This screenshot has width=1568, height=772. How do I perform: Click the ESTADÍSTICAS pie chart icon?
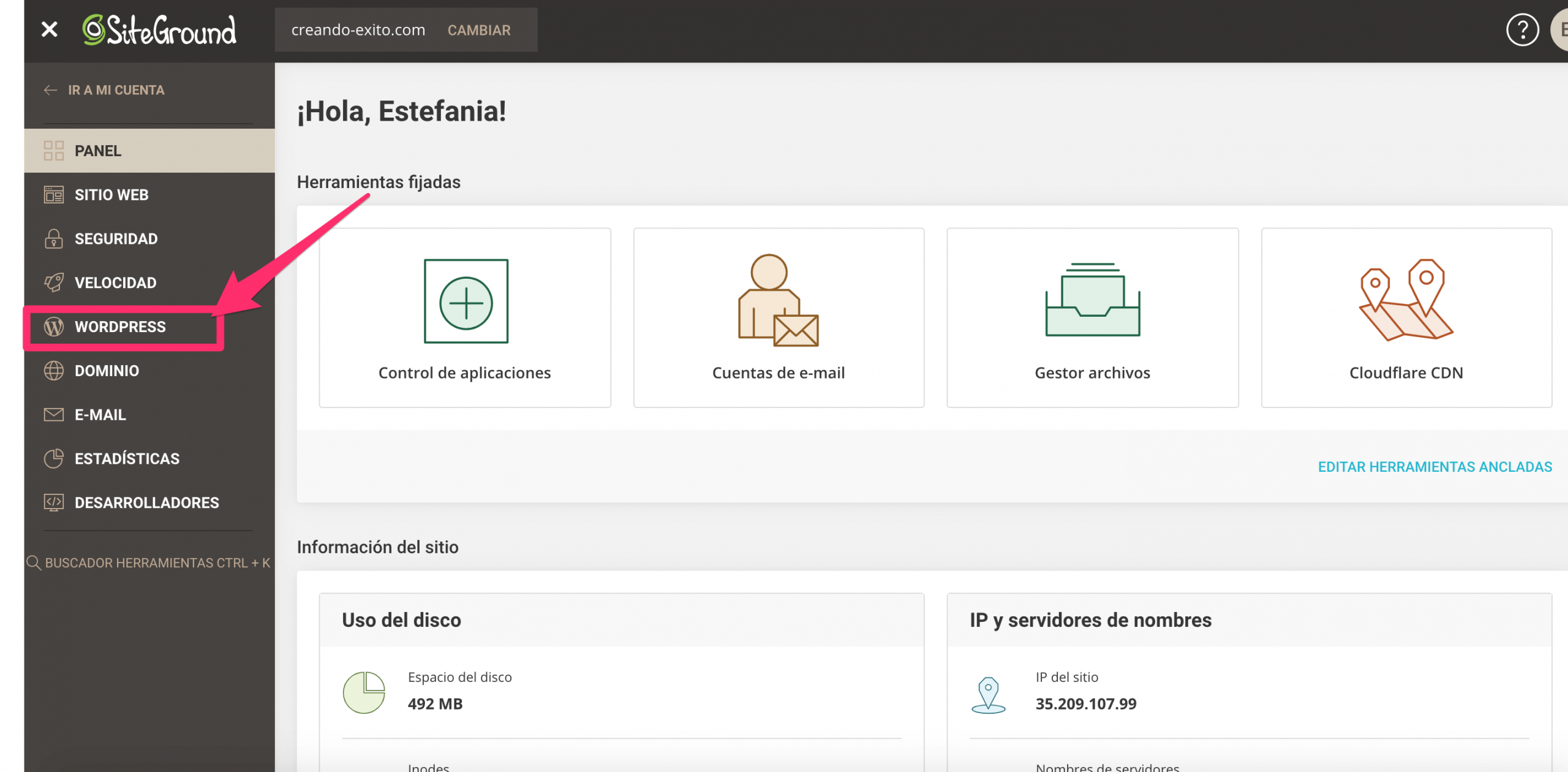coord(54,458)
